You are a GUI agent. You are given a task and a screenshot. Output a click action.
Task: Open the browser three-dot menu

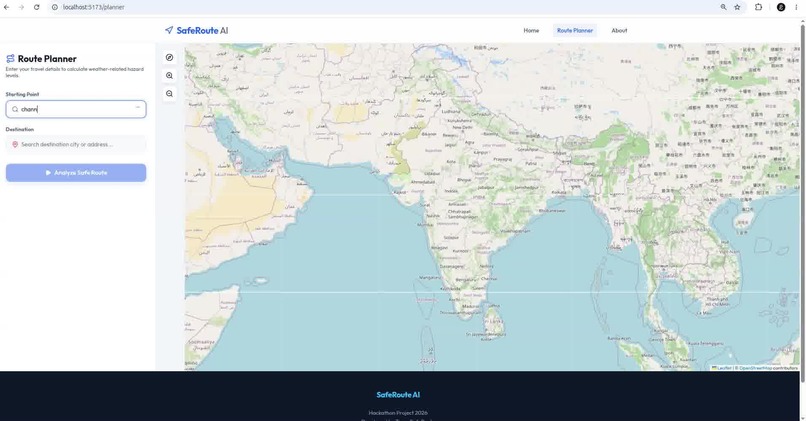[x=796, y=7]
